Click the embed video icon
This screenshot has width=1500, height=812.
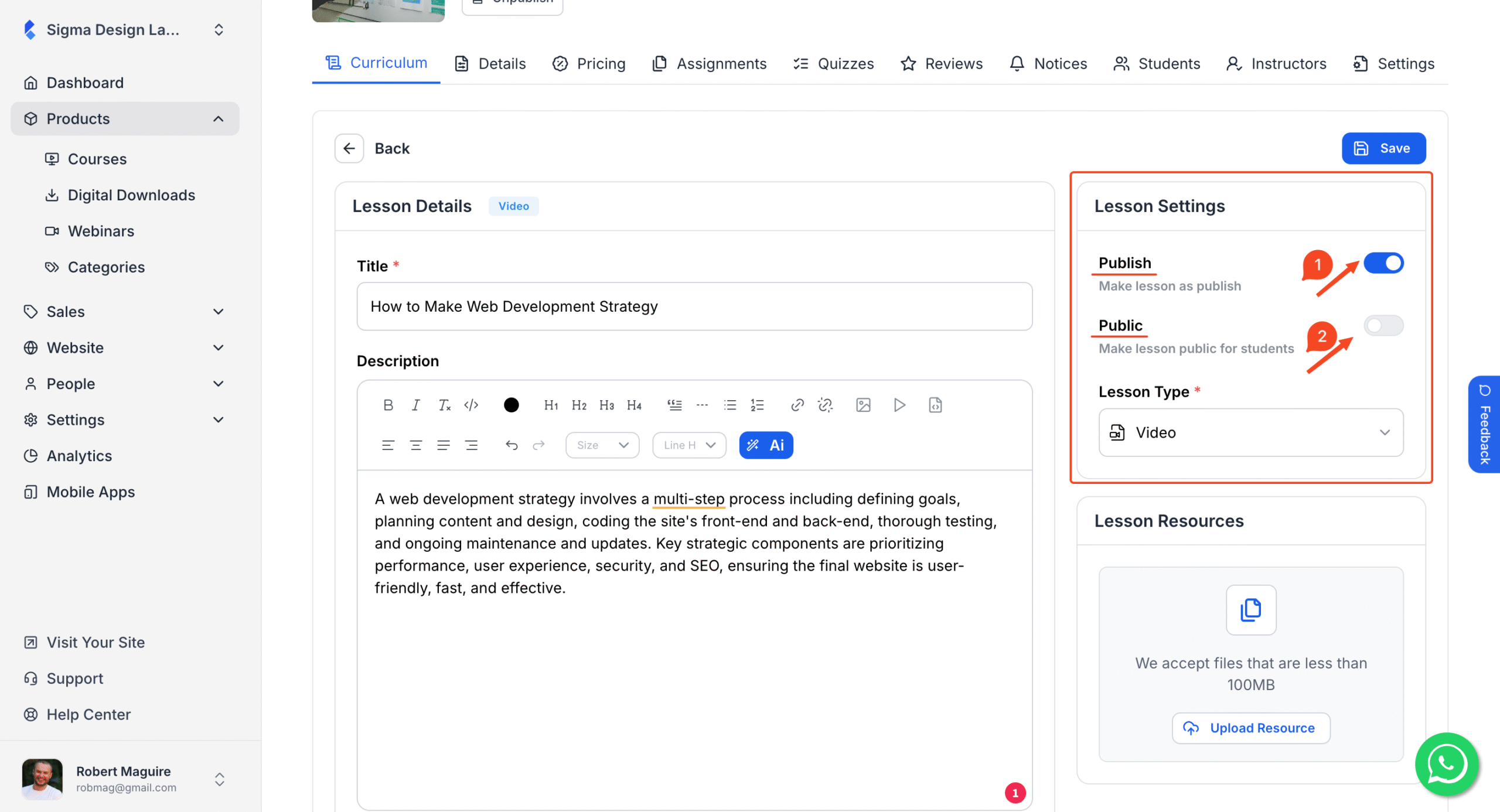(x=899, y=405)
